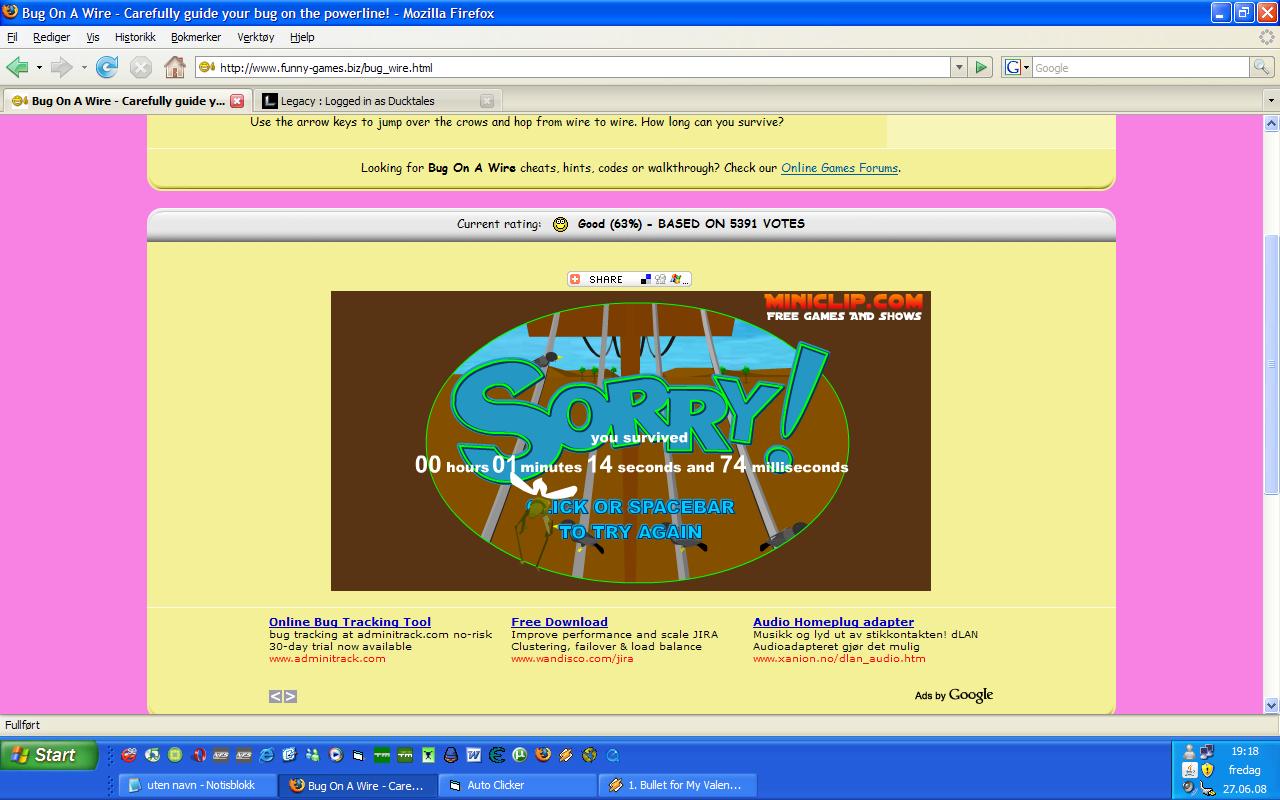Visit the www.xanion.no/dlan_audio.htm ad URL
The image size is (1280, 800).
click(x=839, y=658)
